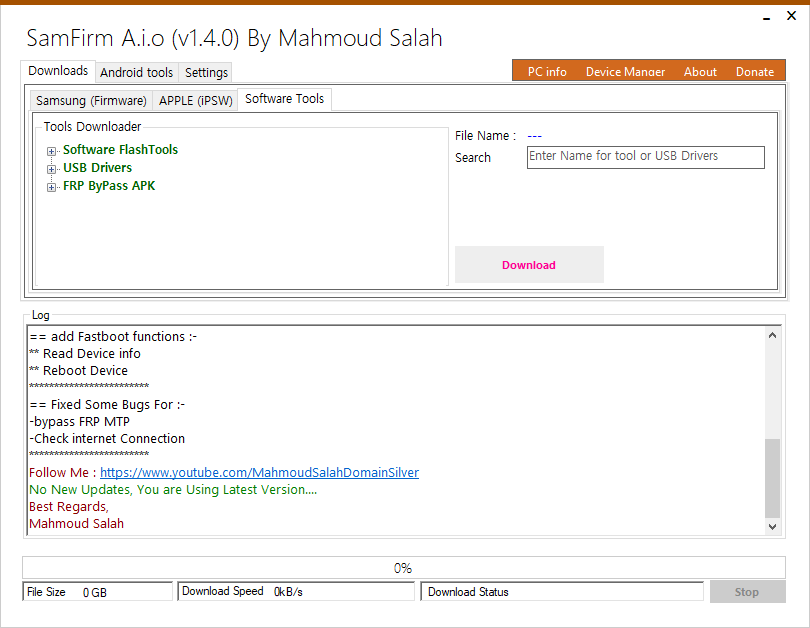Select Software FlashTools tree item
810x628 pixels.
pyautogui.click(x=120, y=150)
